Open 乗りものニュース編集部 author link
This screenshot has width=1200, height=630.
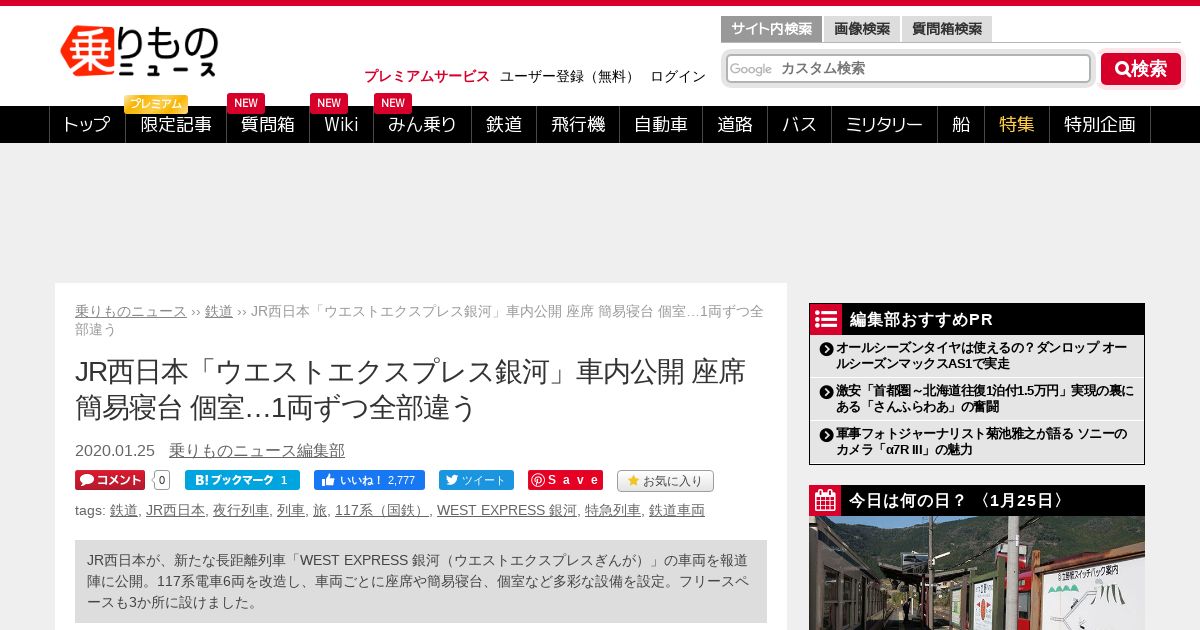click(x=257, y=451)
